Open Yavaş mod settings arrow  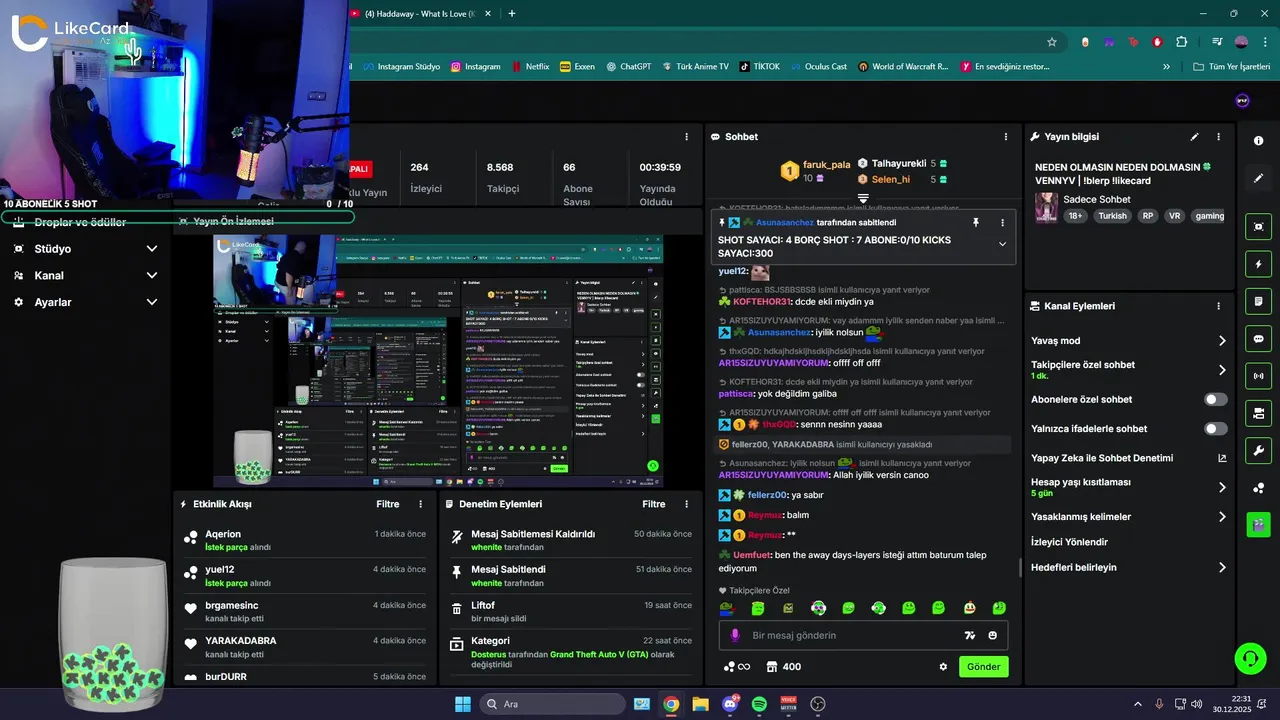point(1221,341)
